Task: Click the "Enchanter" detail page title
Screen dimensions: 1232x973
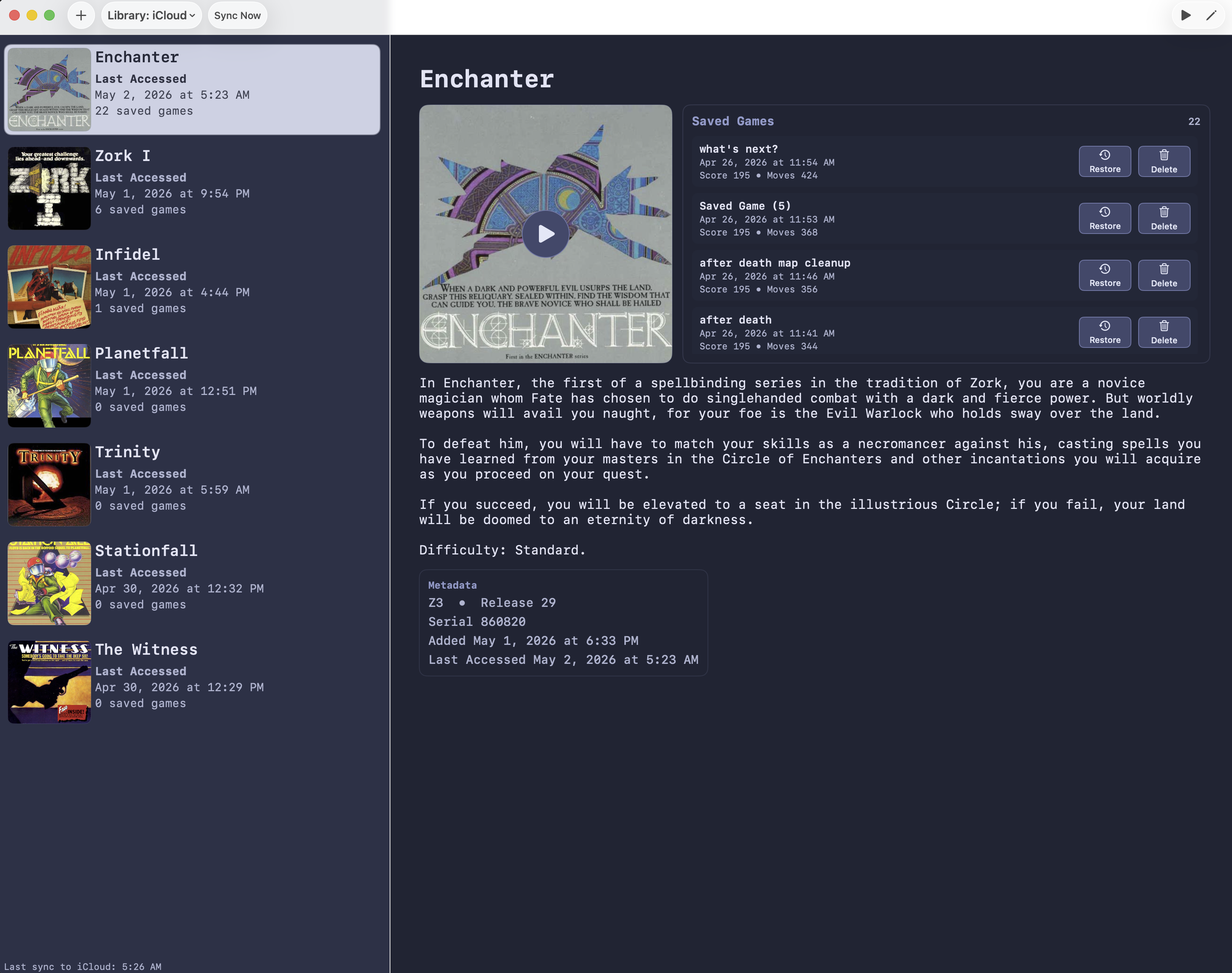Action: [486, 79]
